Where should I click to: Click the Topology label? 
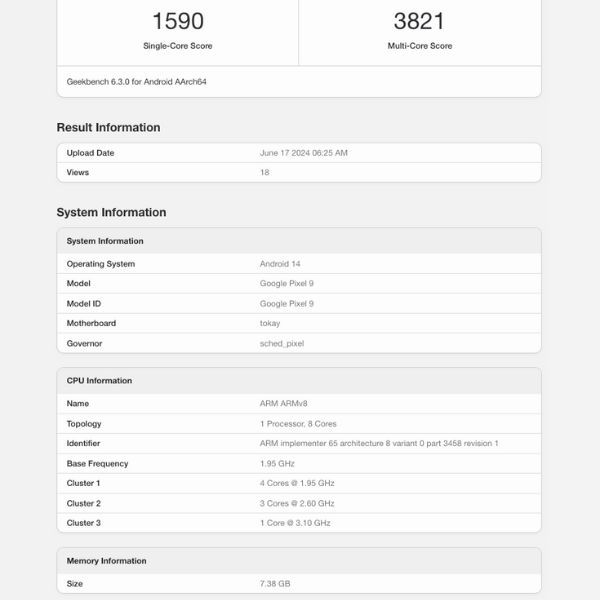pyautogui.click(x=84, y=424)
